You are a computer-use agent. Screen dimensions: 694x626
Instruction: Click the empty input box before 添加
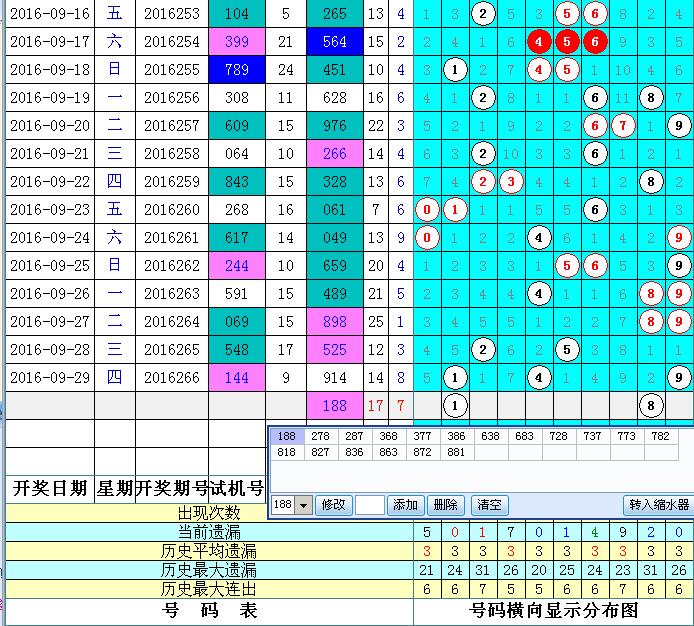pos(370,505)
